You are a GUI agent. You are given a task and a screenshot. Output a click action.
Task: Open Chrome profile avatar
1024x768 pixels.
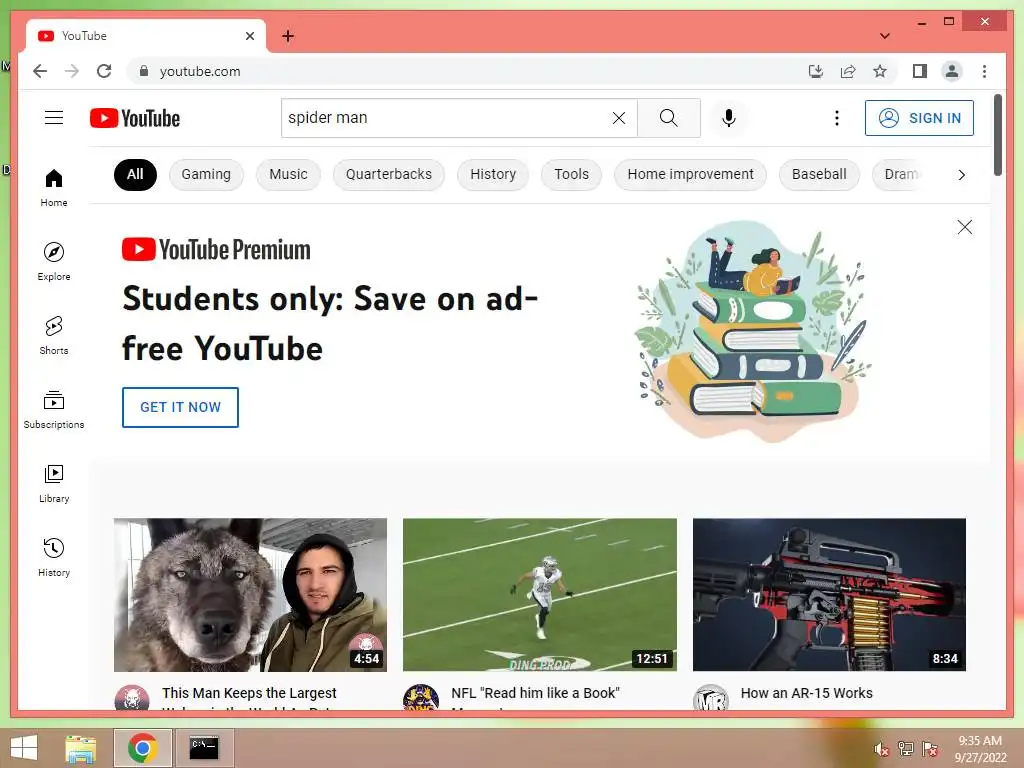point(952,71)
